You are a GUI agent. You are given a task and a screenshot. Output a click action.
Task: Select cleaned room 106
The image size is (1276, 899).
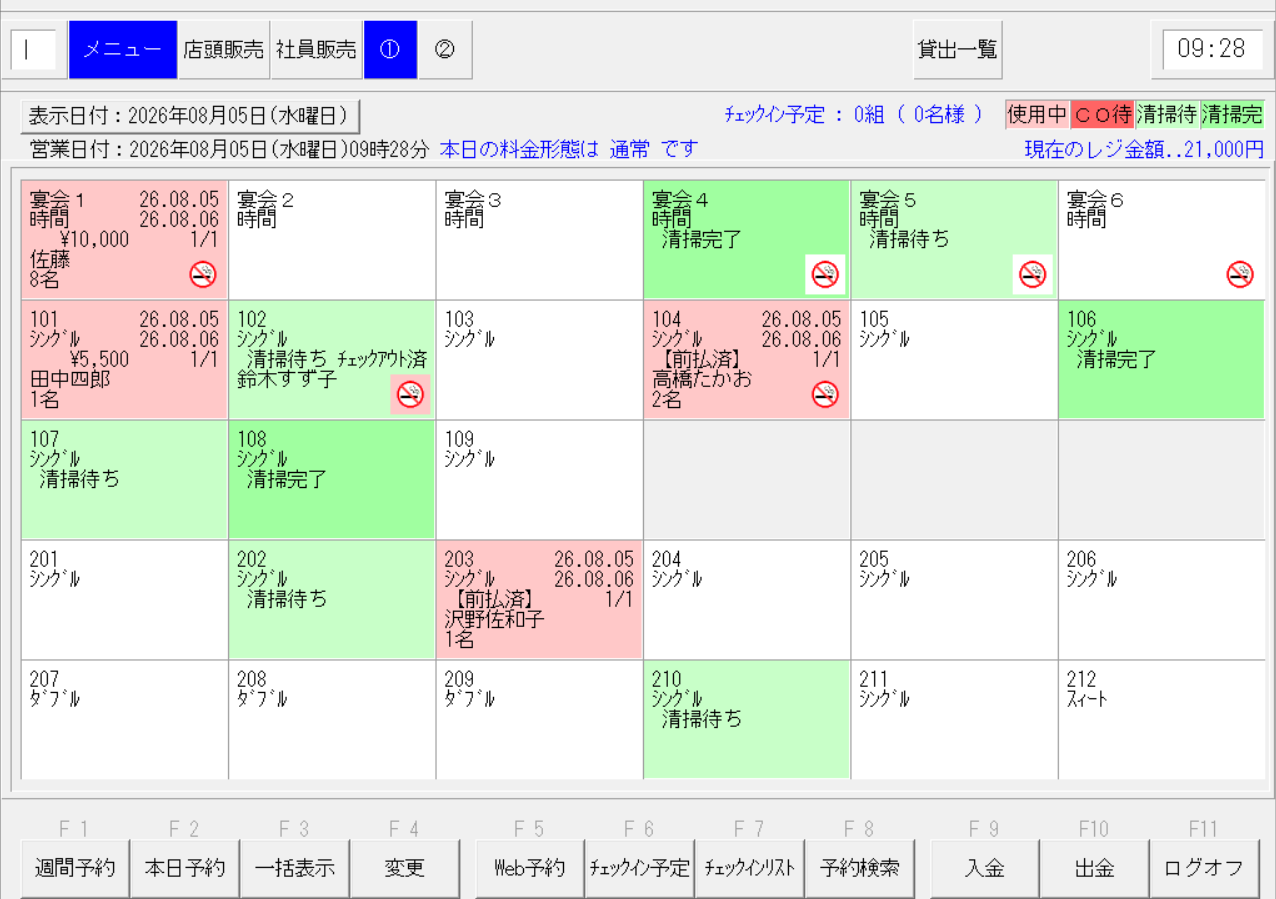tap(1162, 360)
